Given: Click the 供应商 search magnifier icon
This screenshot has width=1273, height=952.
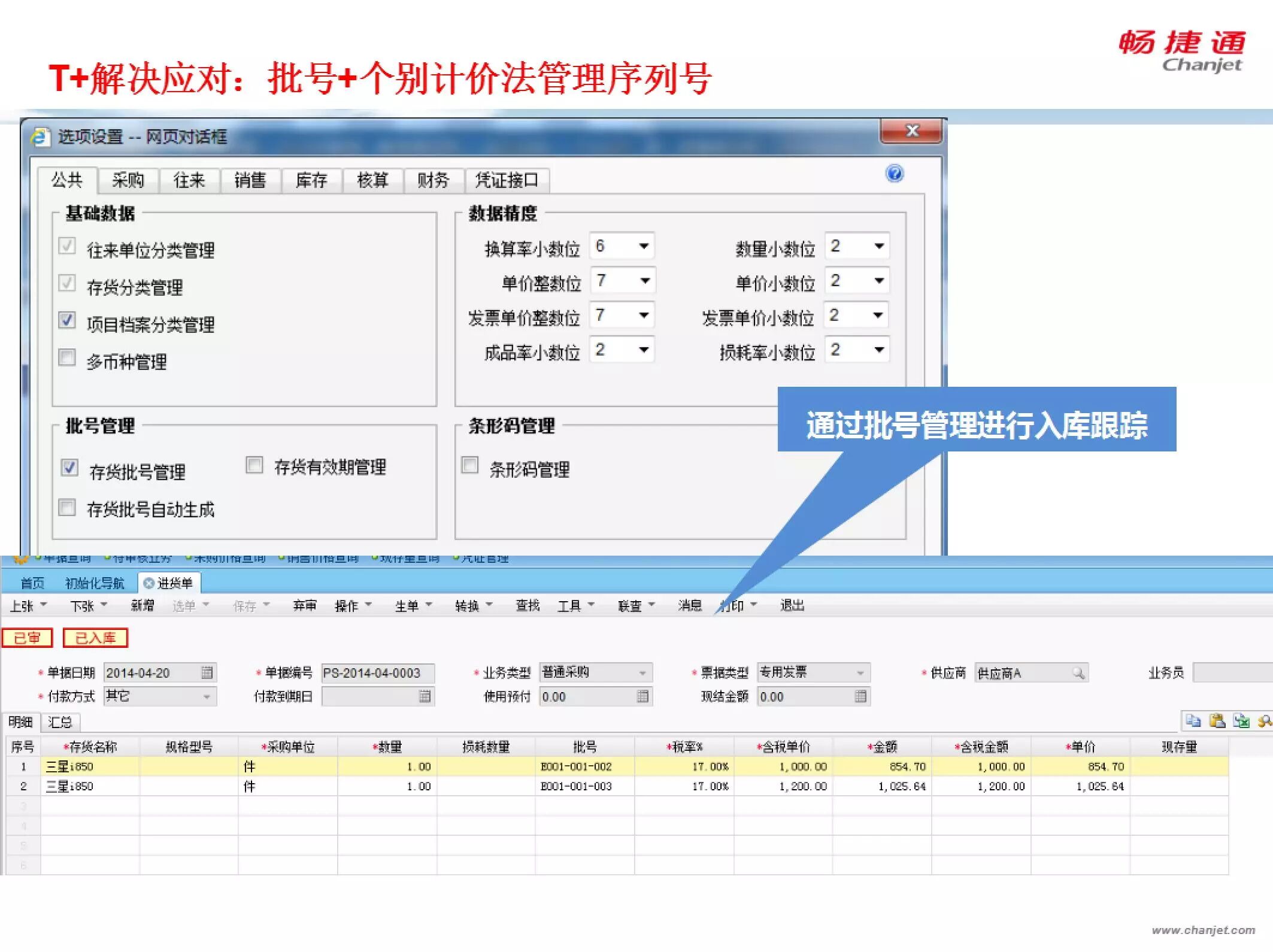Looking at the screenshot, I should pos(1078,673).
